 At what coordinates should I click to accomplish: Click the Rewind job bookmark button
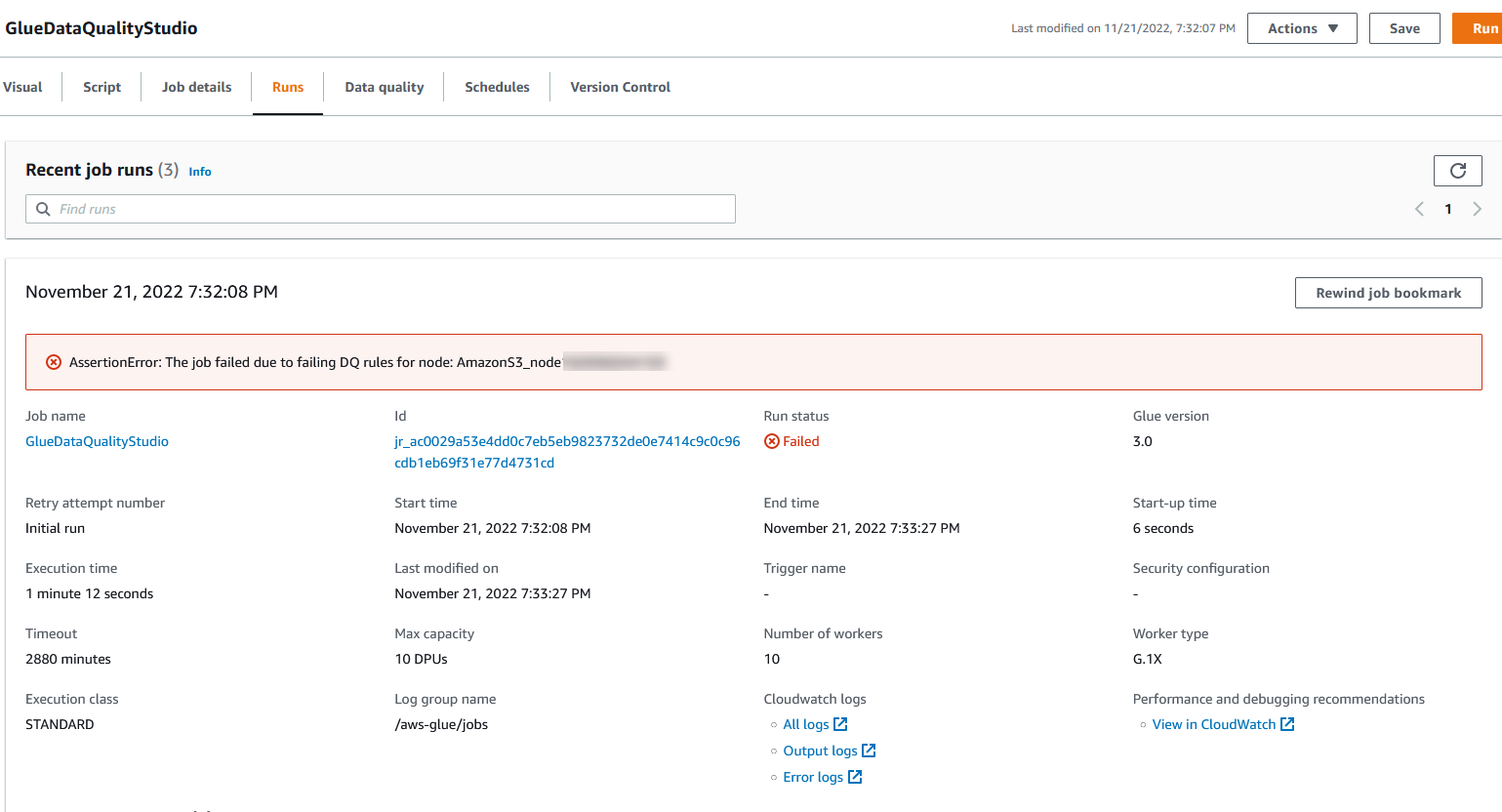pyautogui.click(x=1388, y=293)
